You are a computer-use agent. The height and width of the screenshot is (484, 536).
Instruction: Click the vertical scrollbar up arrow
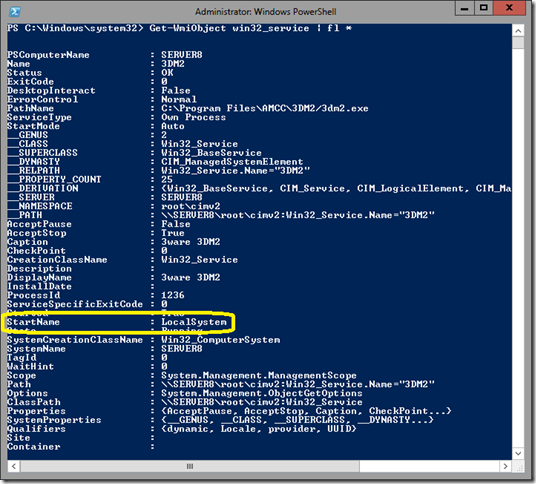518,31
